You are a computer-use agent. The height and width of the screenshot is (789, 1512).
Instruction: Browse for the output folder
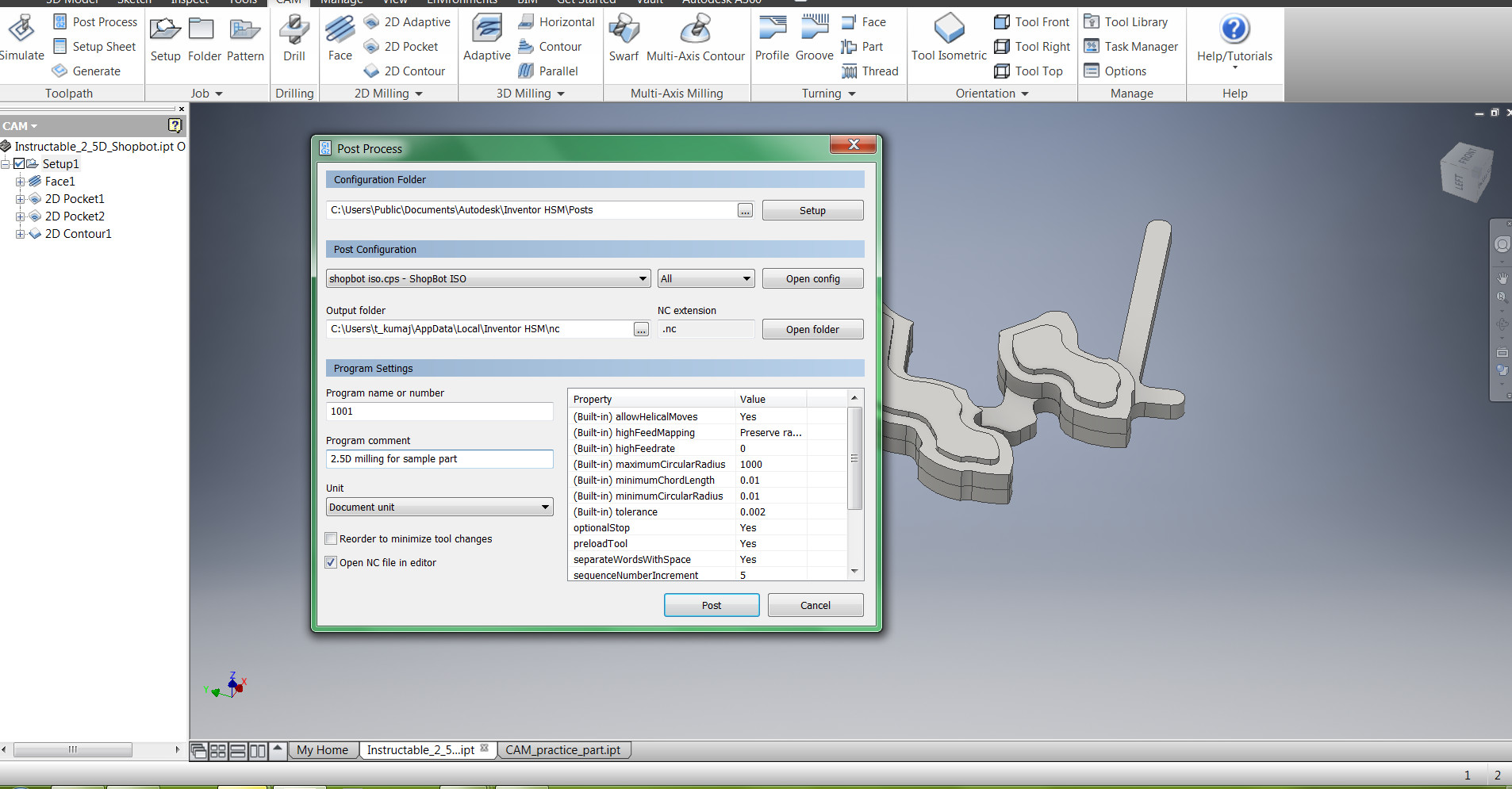[641, 329]
